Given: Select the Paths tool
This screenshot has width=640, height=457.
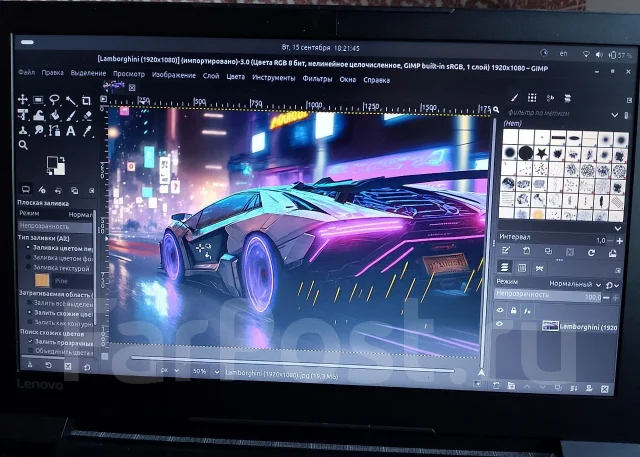Looking at the screenshot, I should pyautogui.click(x=55, y=131).
